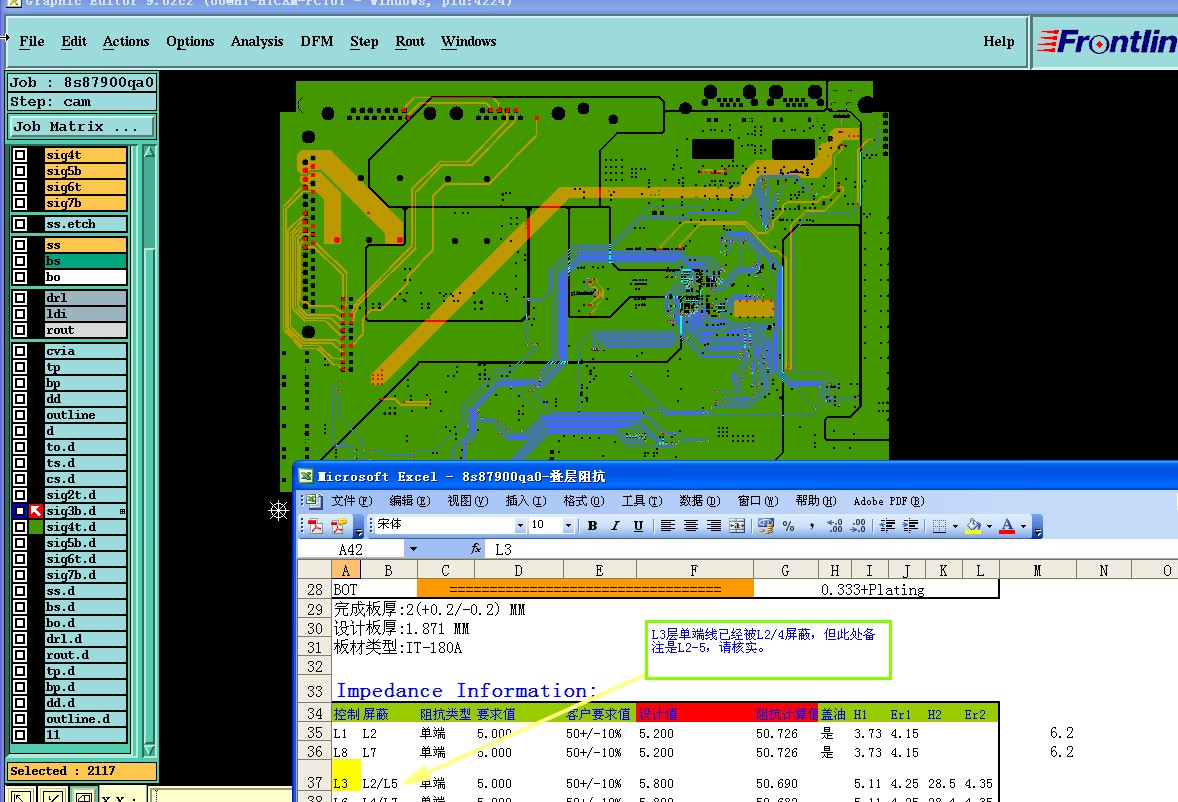Screen dimensions: 1178x802
Task: Open the font size dropdown arrow
Action: 568,526
